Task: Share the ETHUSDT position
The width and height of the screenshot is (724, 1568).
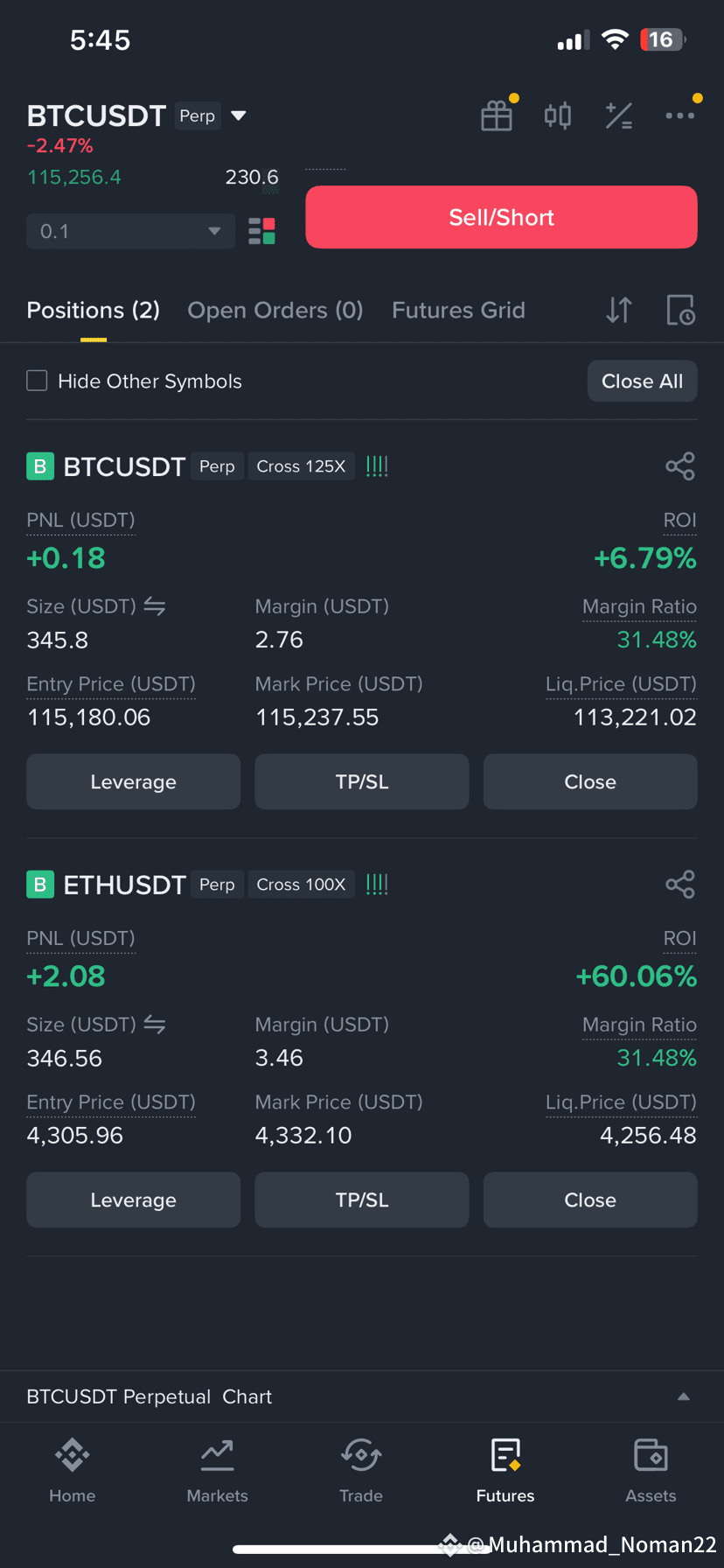Action: click(x=680, y=885)
